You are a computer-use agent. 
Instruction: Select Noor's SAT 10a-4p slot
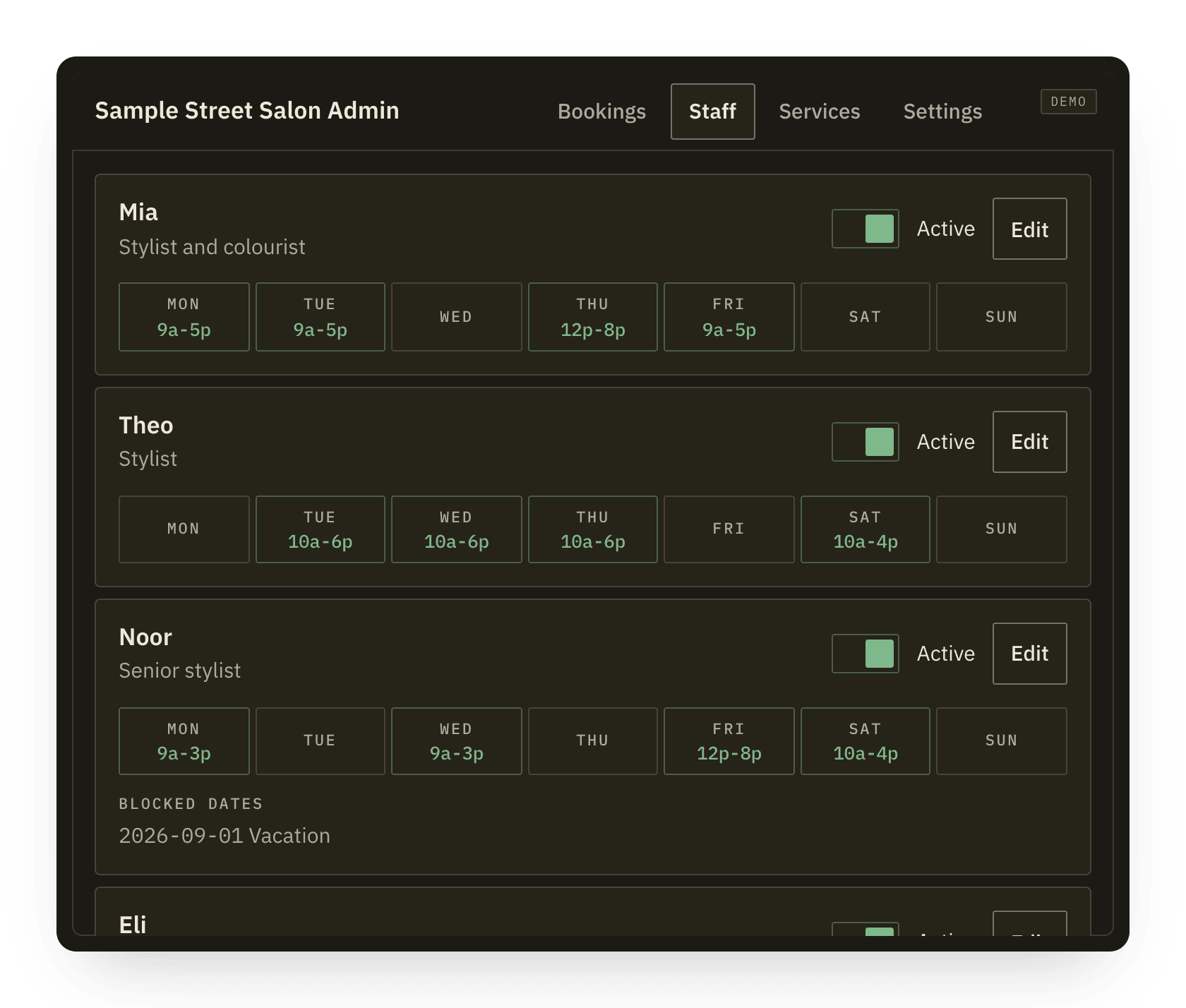(865, 741)
